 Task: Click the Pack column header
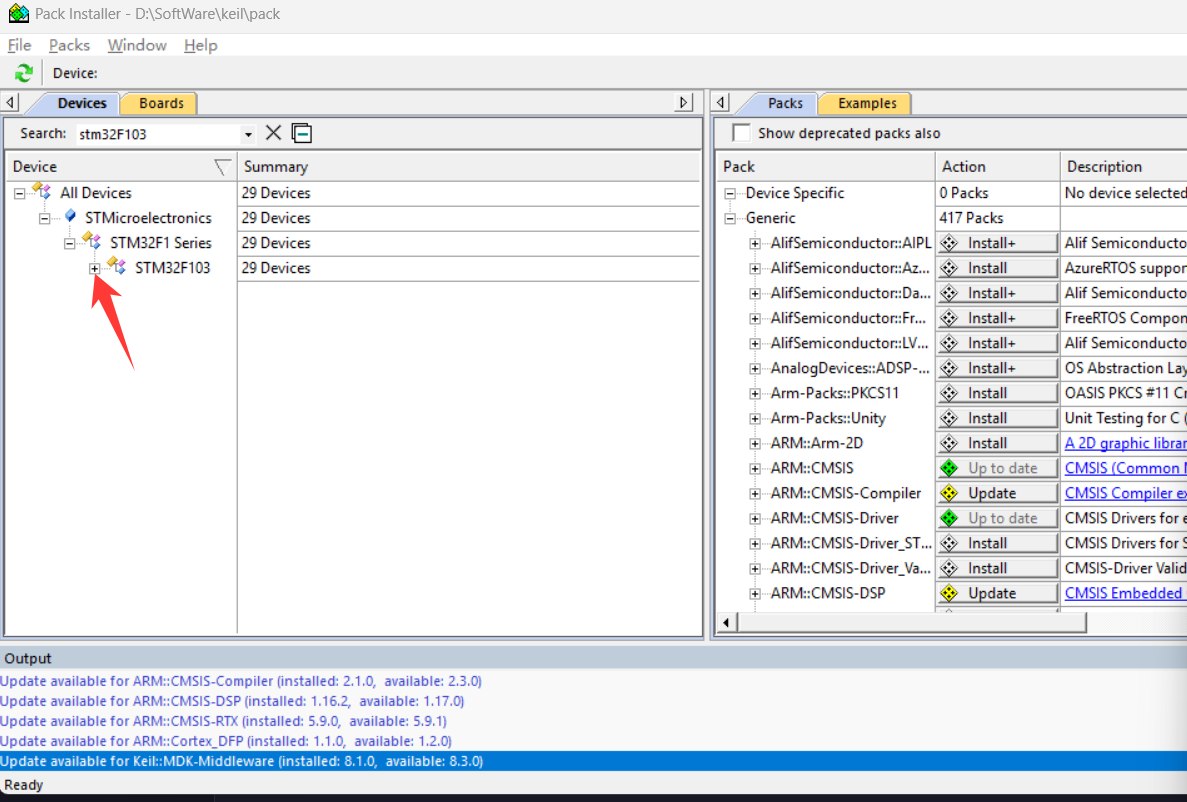[825, 167]
